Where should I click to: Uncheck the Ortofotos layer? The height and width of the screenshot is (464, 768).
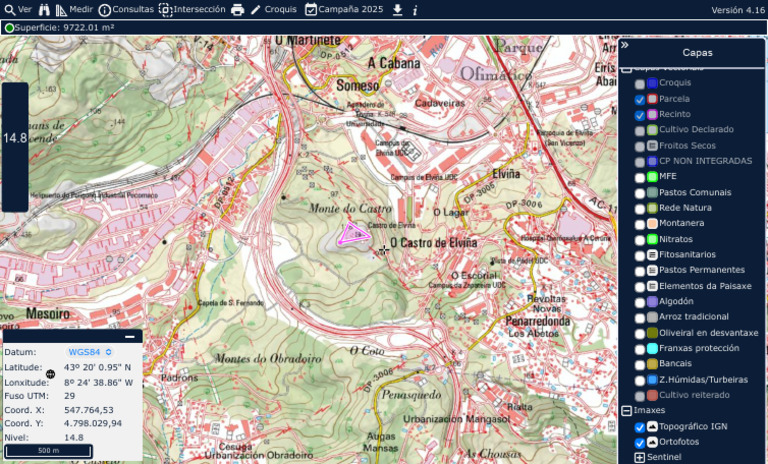pos(640,443)
